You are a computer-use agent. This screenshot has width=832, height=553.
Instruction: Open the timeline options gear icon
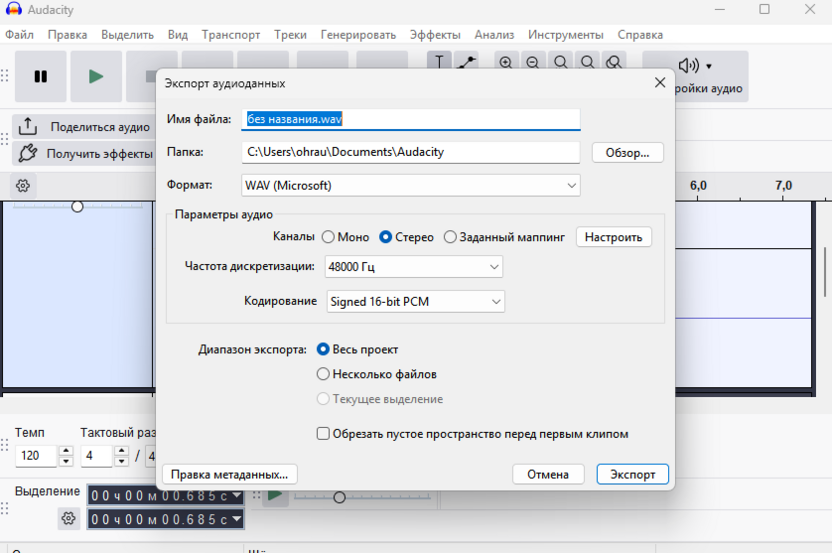pyautogui.click(x=23, y=186)
